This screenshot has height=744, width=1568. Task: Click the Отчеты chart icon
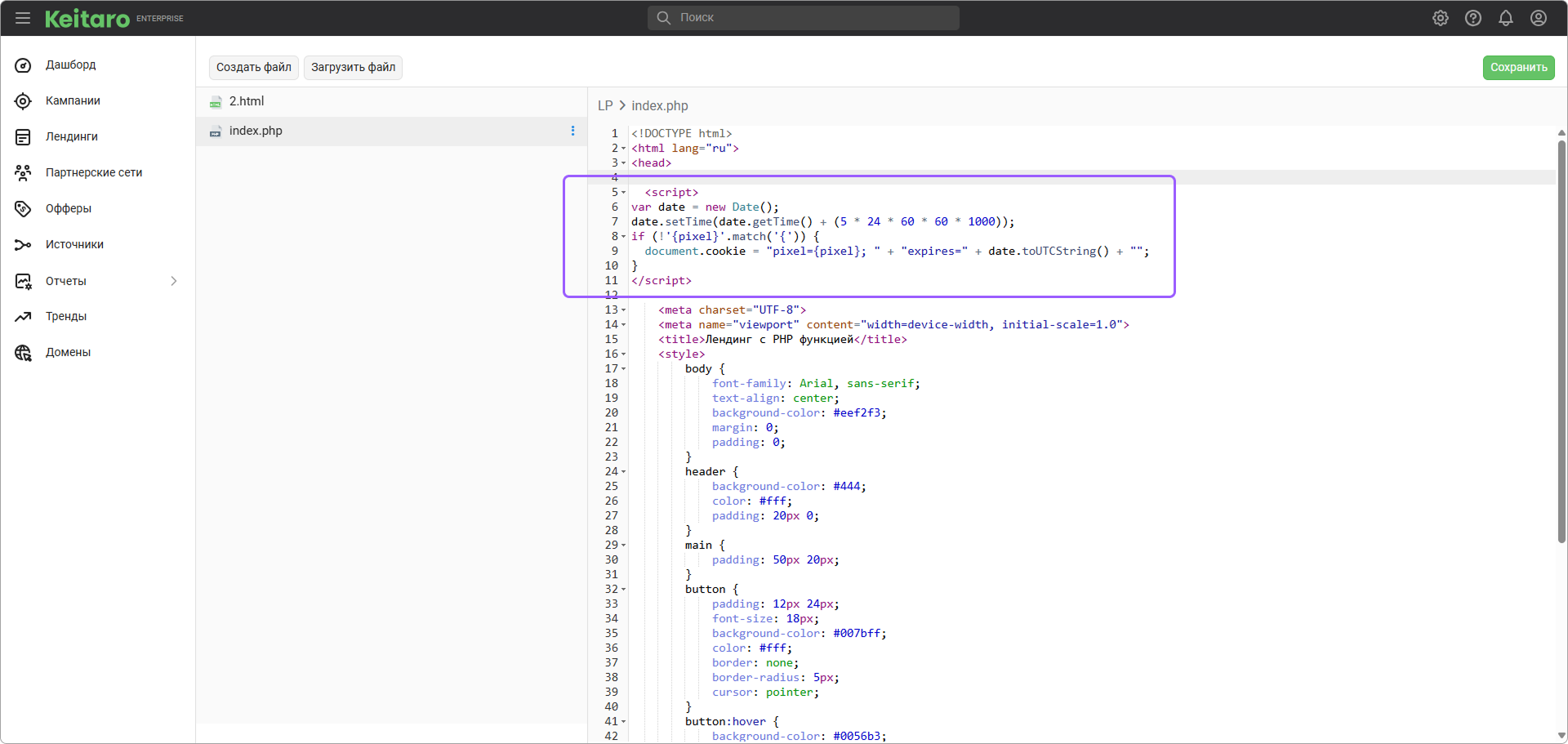tap(23, 281)
